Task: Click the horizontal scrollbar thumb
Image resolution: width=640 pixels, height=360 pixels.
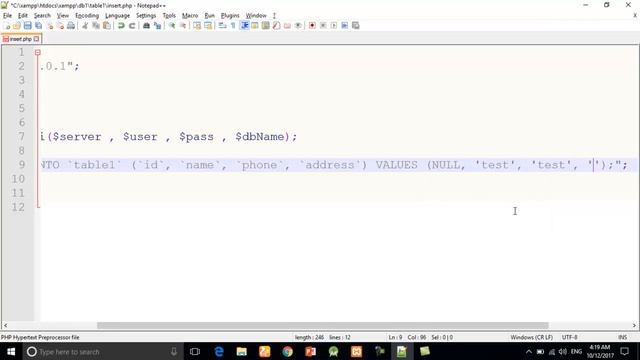Action: [322, 325]
